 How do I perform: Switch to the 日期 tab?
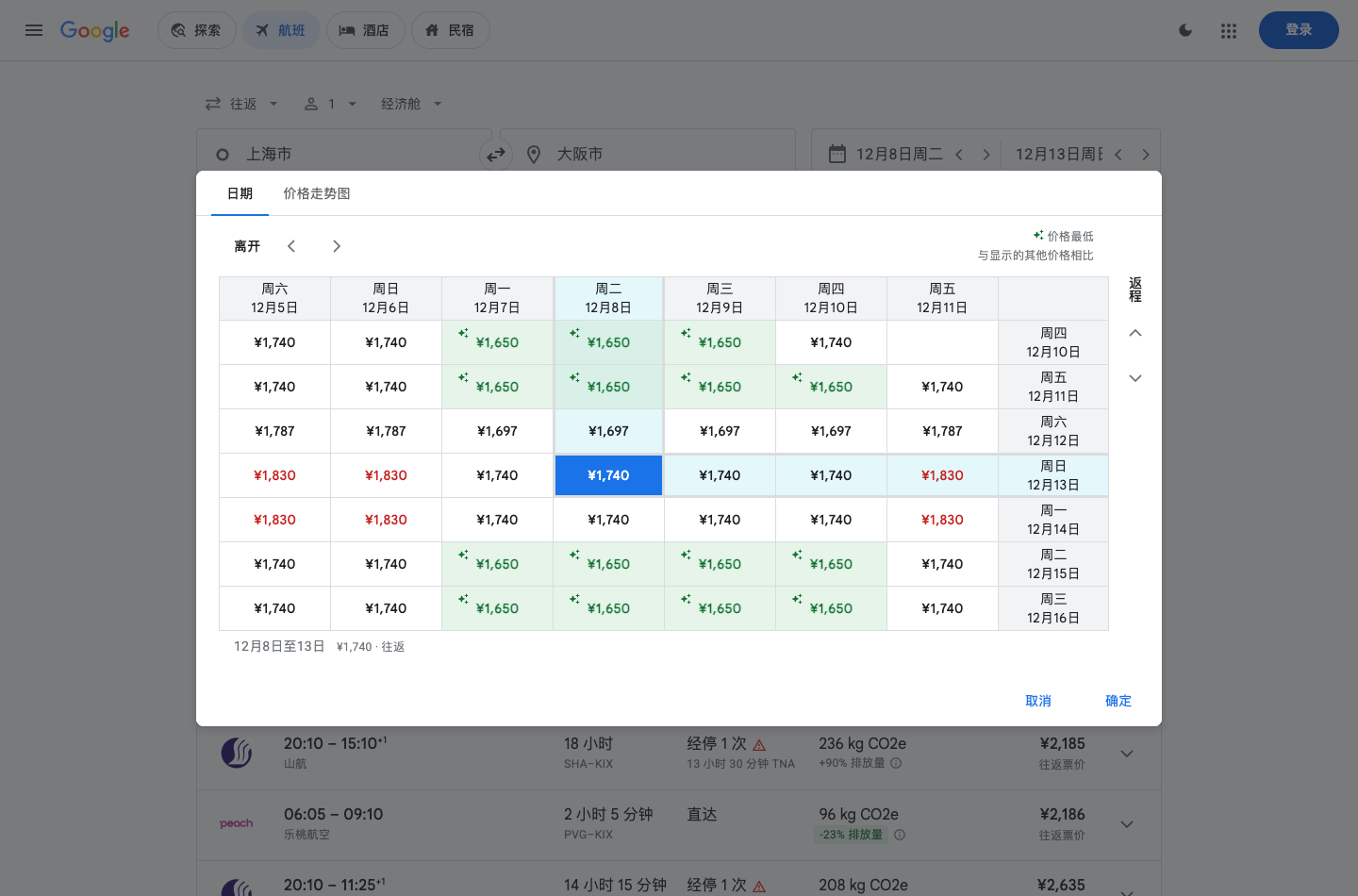(240, 193)
